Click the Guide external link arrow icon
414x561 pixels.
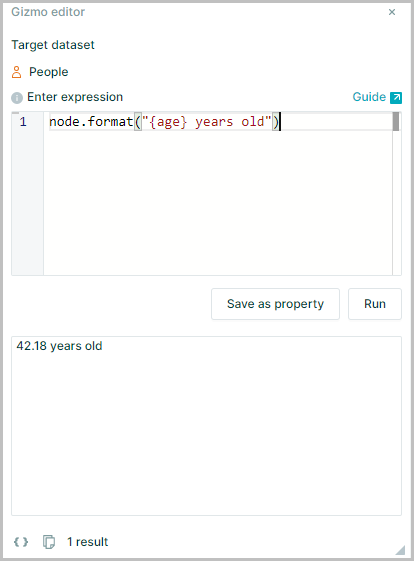pyautogui.click(x=396, y=98)
